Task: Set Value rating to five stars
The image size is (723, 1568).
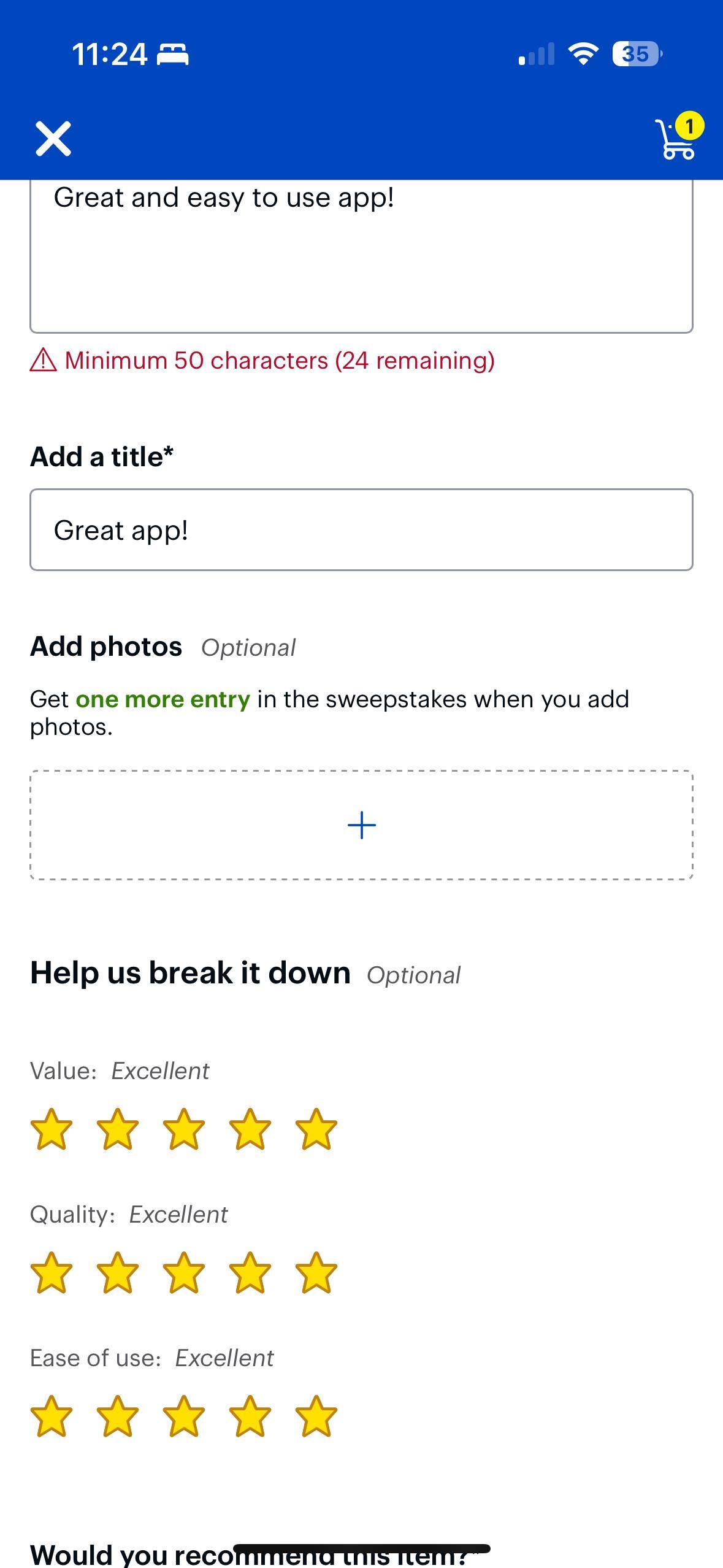Action: 316,1129
